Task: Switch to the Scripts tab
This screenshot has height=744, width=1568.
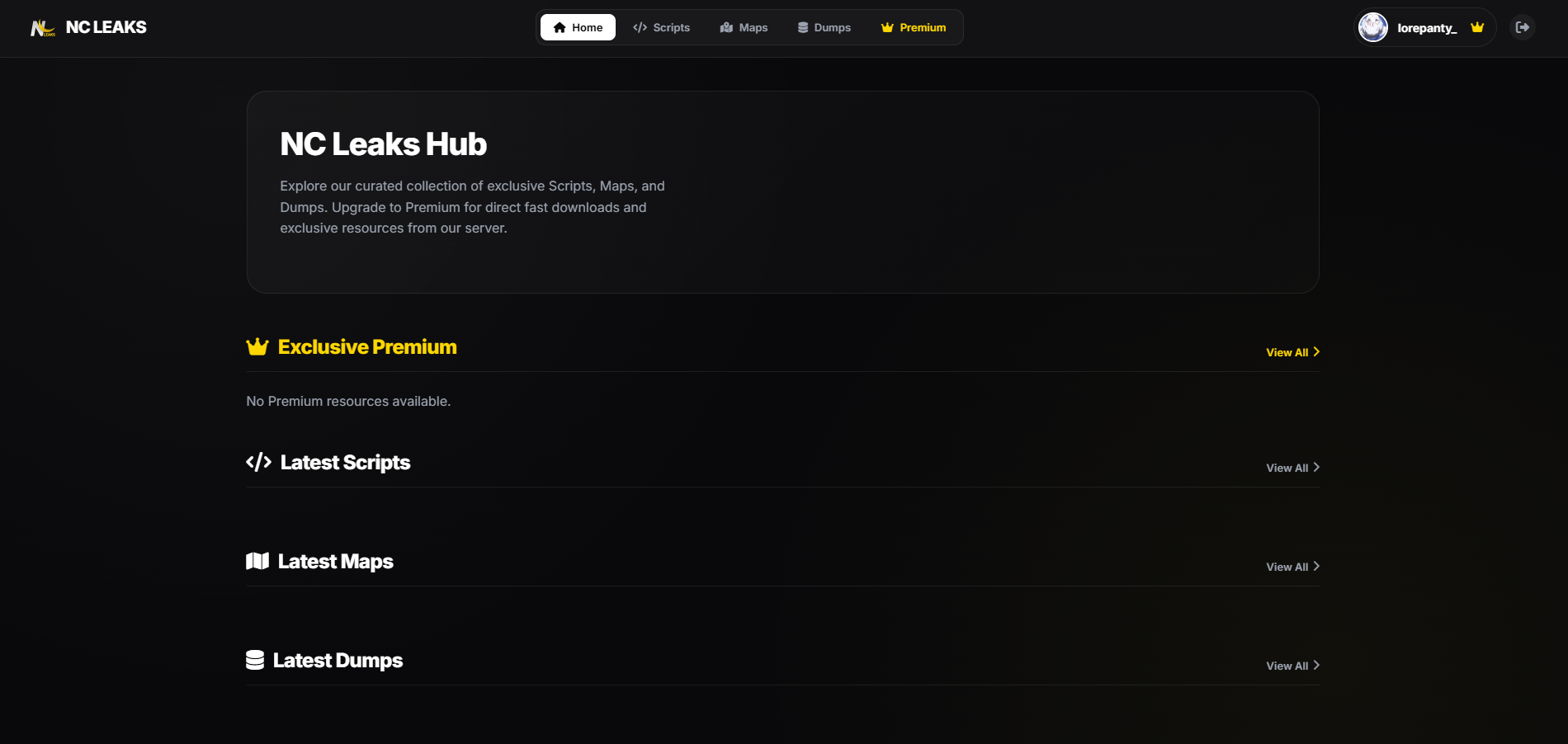Action: pos(670,27)
